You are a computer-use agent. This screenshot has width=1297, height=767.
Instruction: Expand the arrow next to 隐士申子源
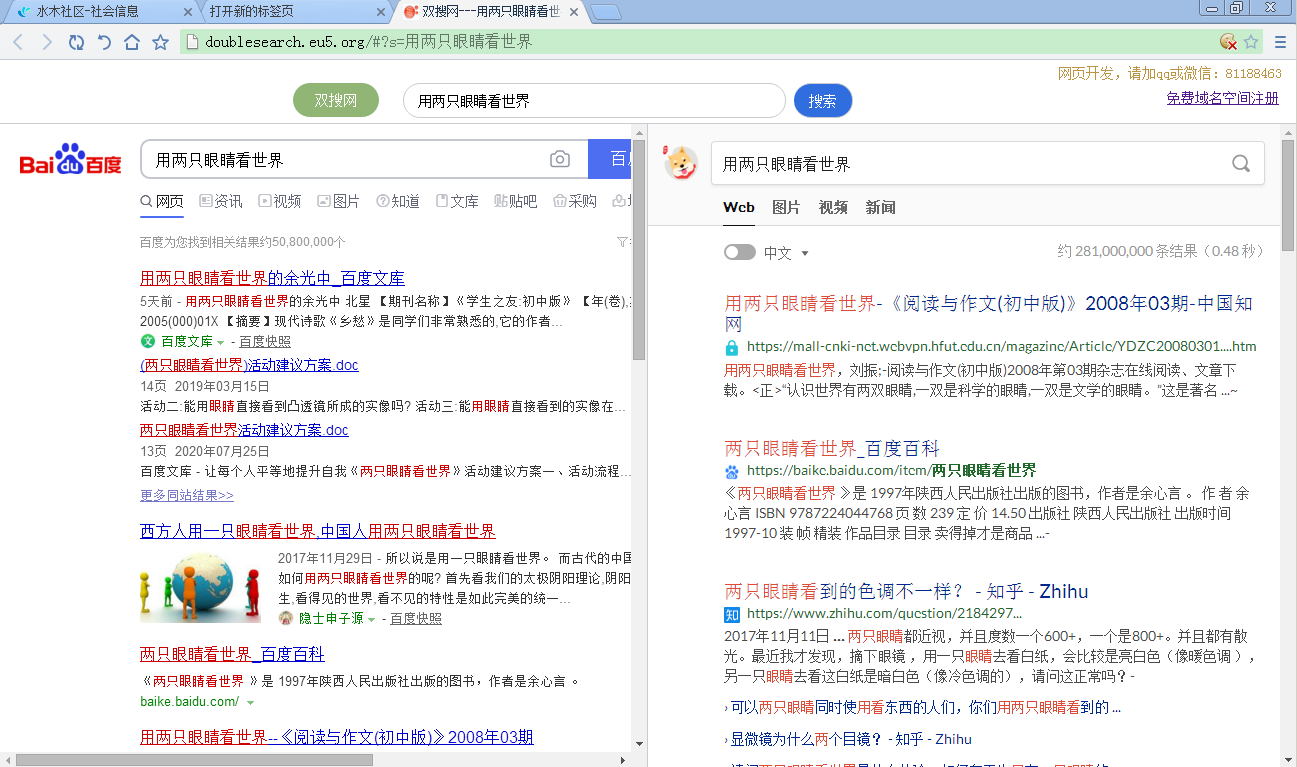372,620
